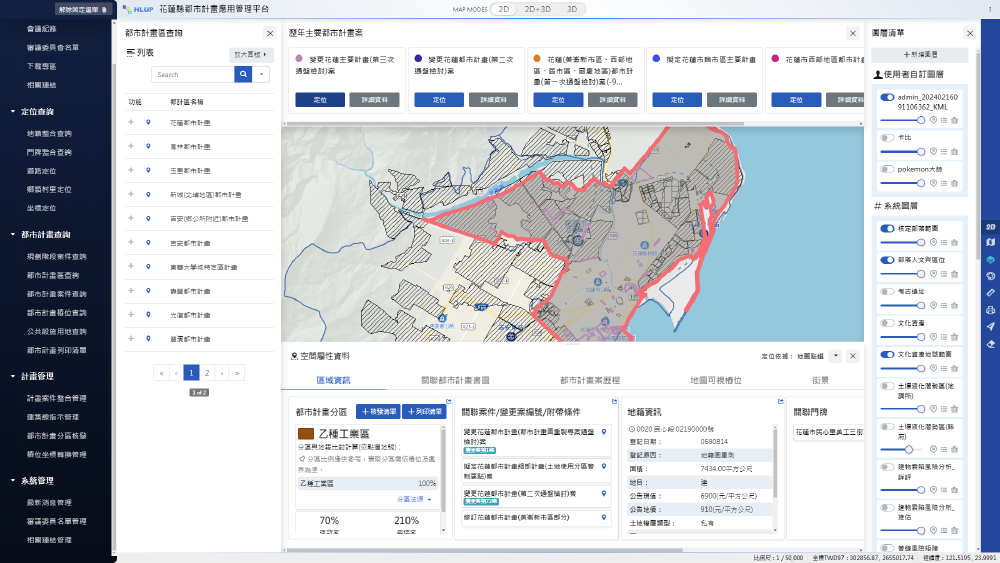Switch map mode to 3D

pyautogui.click(x=572, y=9)
